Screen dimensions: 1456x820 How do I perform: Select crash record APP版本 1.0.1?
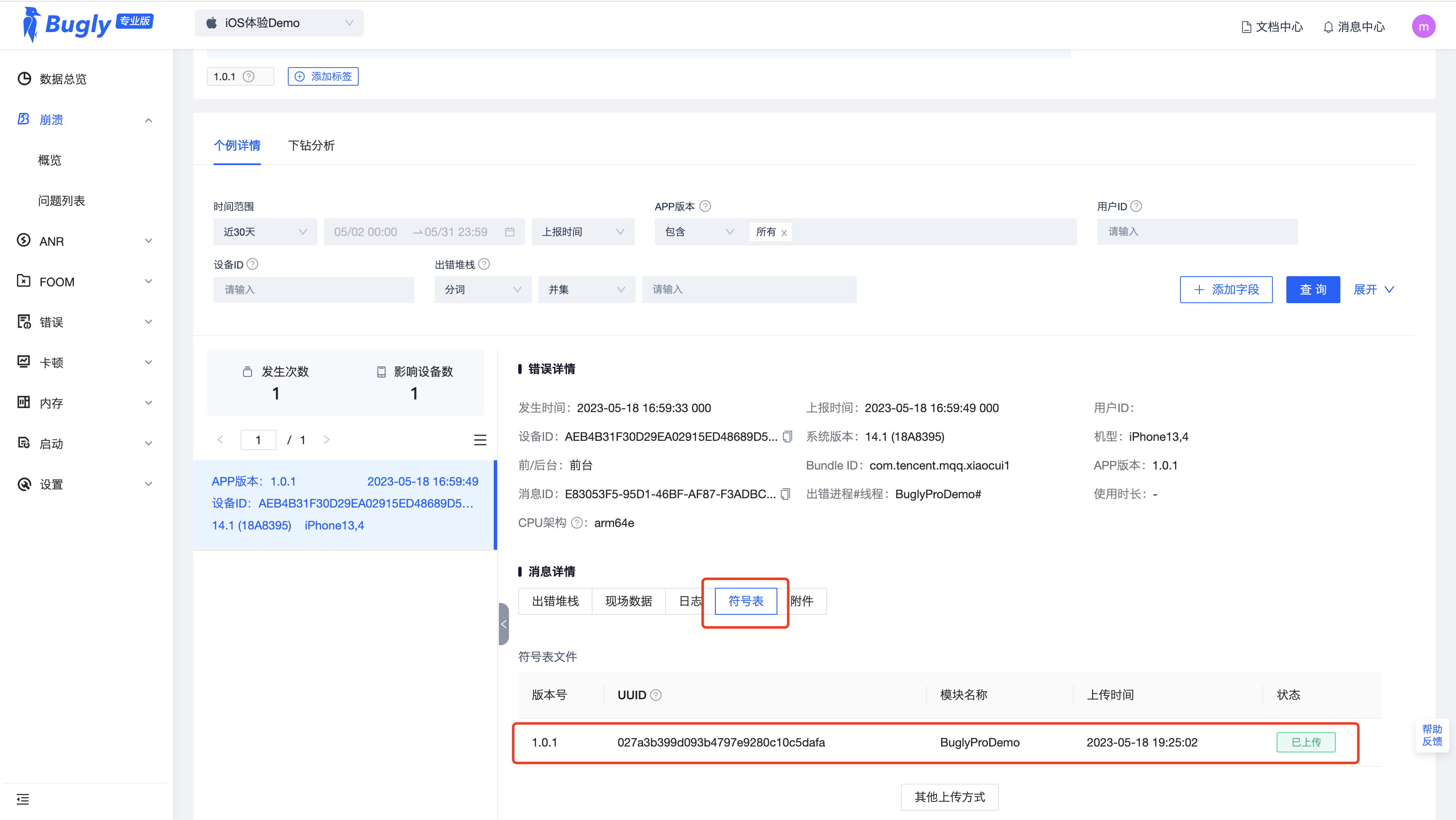(x=345, y=505)
